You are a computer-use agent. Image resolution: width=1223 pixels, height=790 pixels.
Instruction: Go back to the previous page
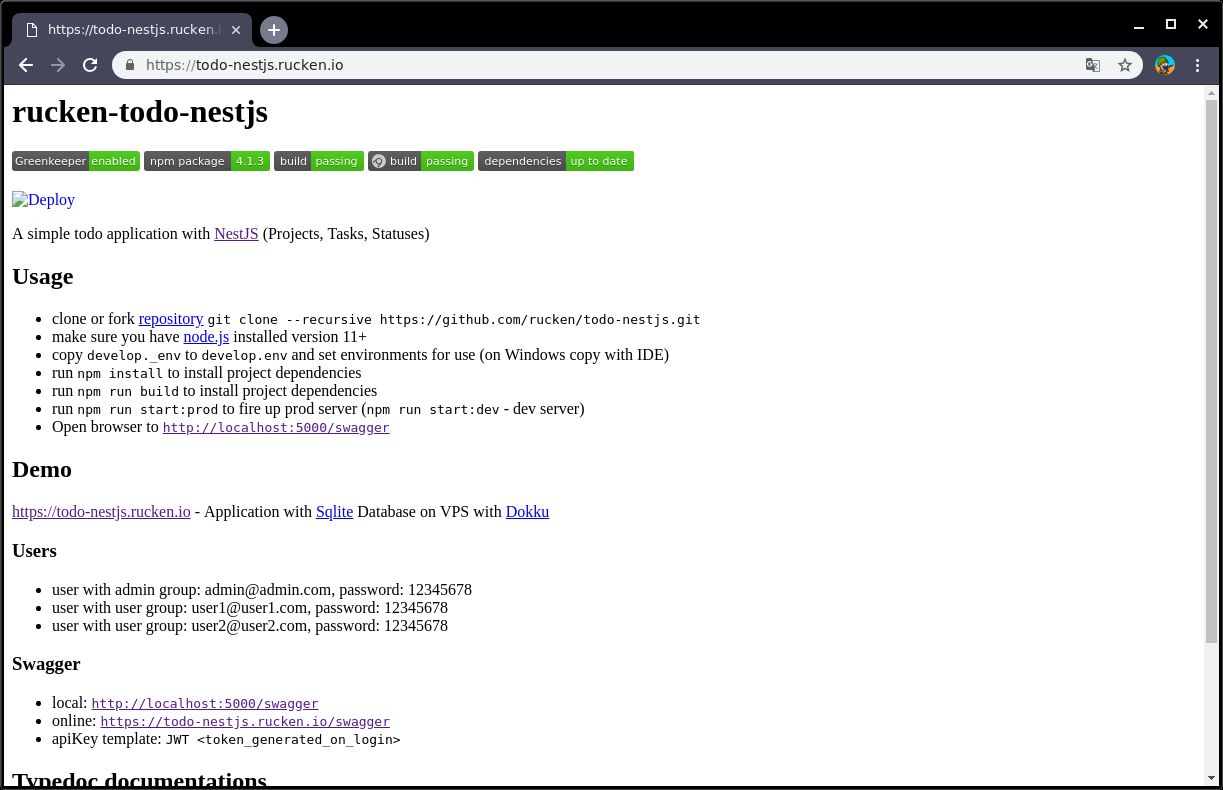[26, 65]
